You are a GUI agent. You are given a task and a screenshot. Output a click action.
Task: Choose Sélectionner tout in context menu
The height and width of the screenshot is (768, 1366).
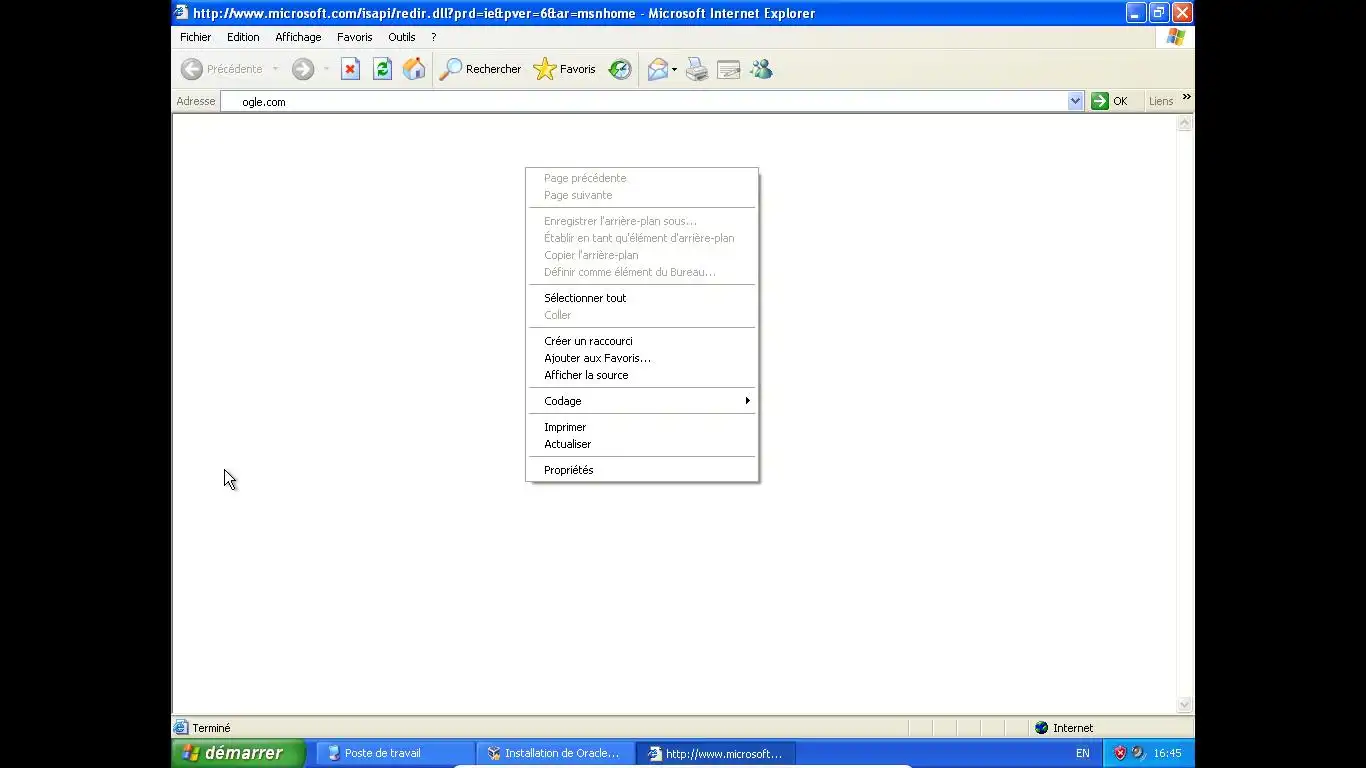click(x=641, y=298)
